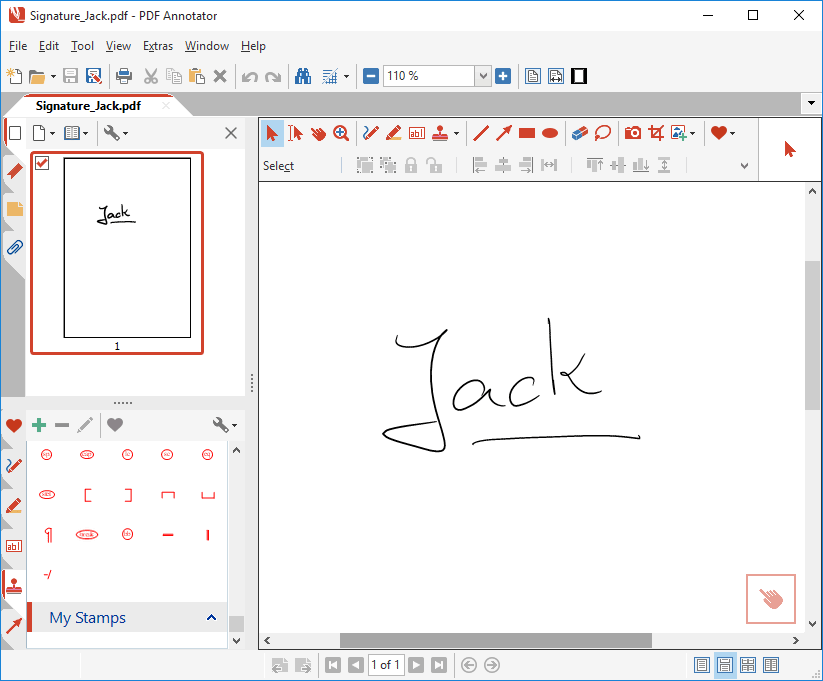Toggle full screen view mode icon
823x681 pixels.
578,75
